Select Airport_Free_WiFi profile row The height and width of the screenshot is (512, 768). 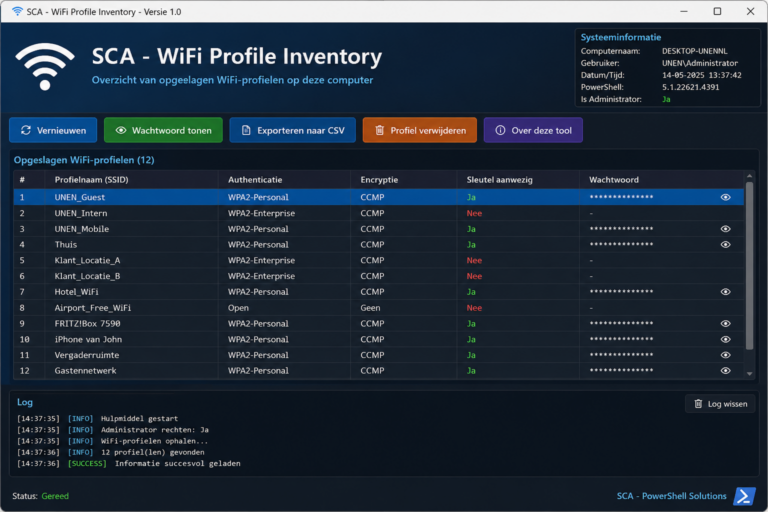379,308
